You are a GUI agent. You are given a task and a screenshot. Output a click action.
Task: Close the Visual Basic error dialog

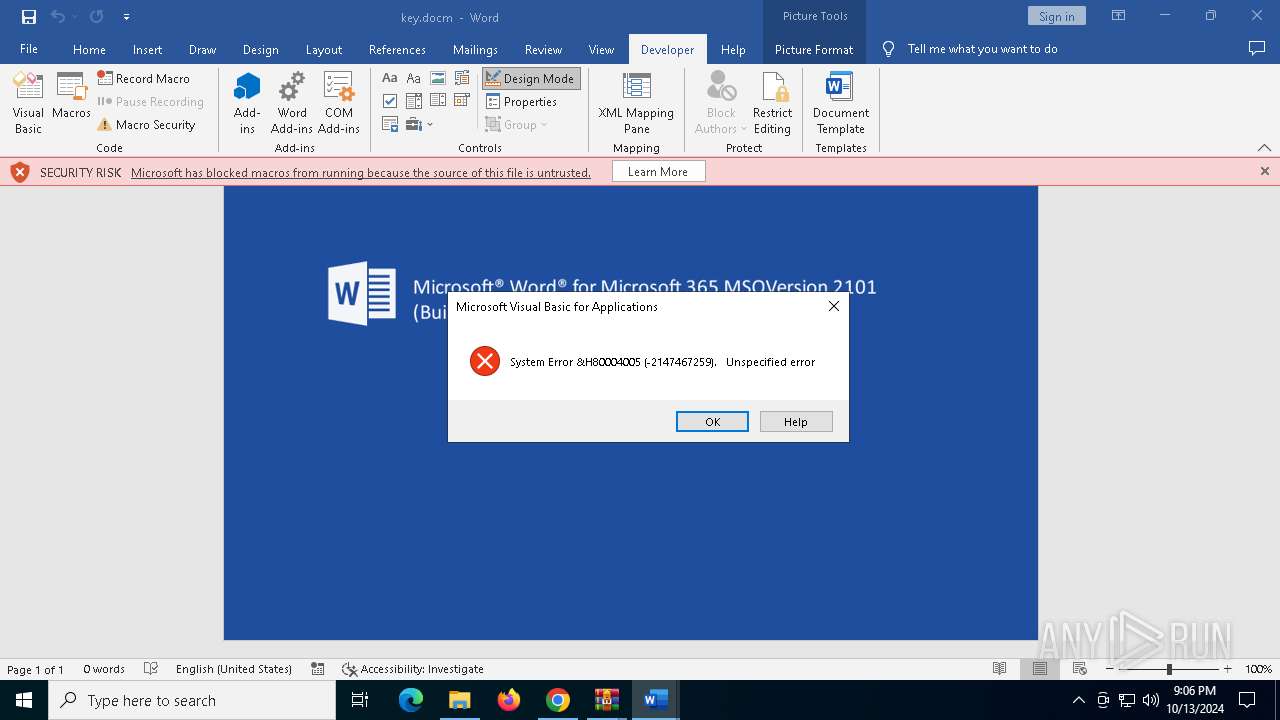click(834, 307)
